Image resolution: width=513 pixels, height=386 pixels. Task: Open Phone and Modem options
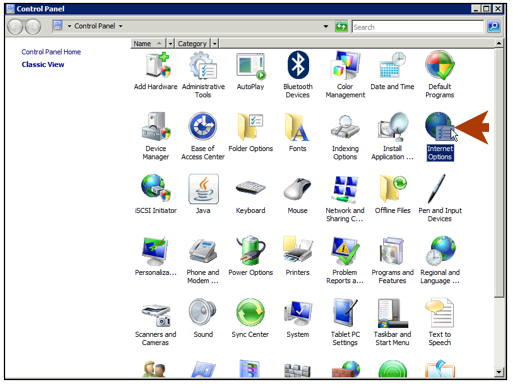click(203, 261)
